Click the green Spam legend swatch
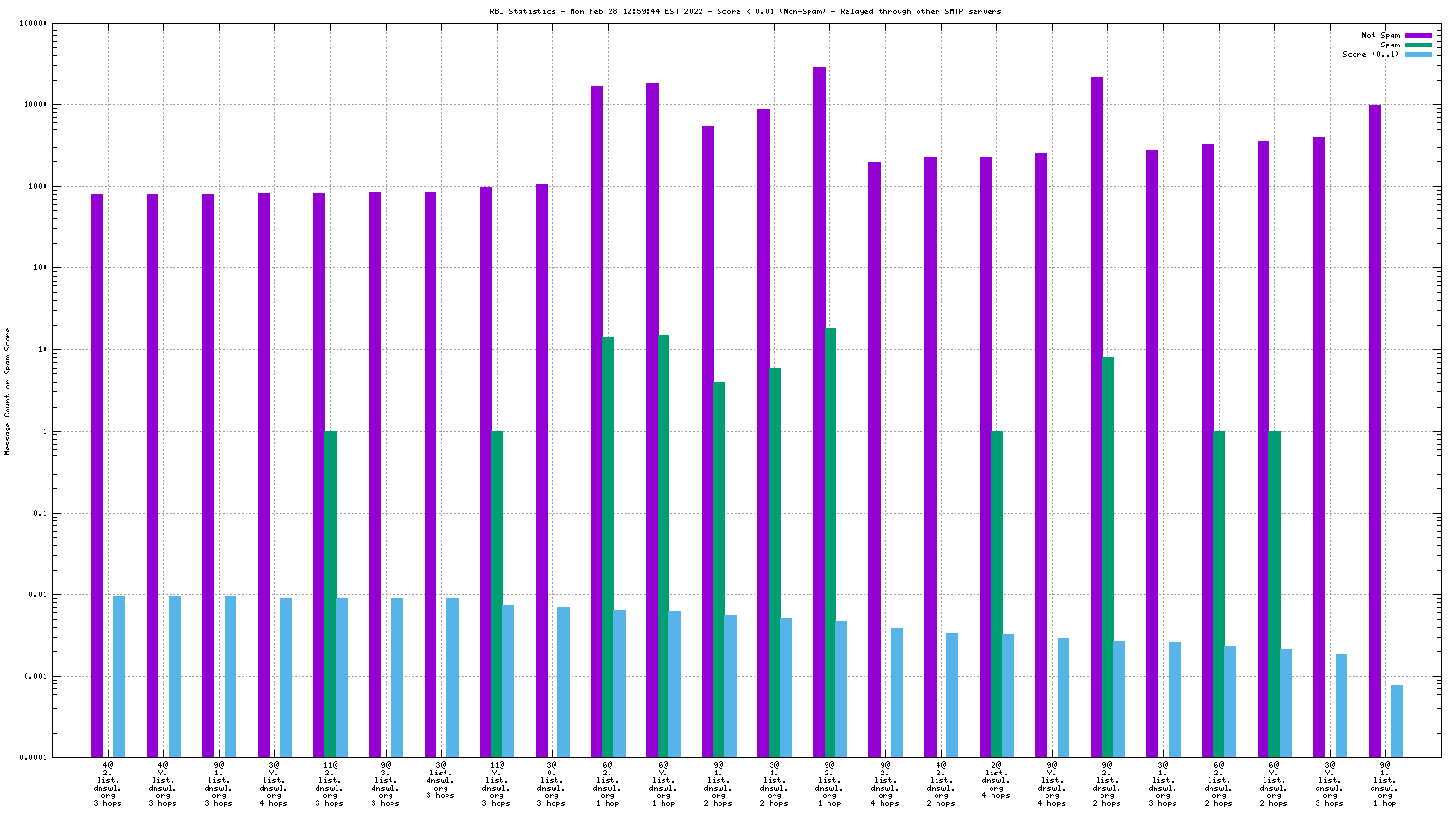 [x=1418, y=45]
